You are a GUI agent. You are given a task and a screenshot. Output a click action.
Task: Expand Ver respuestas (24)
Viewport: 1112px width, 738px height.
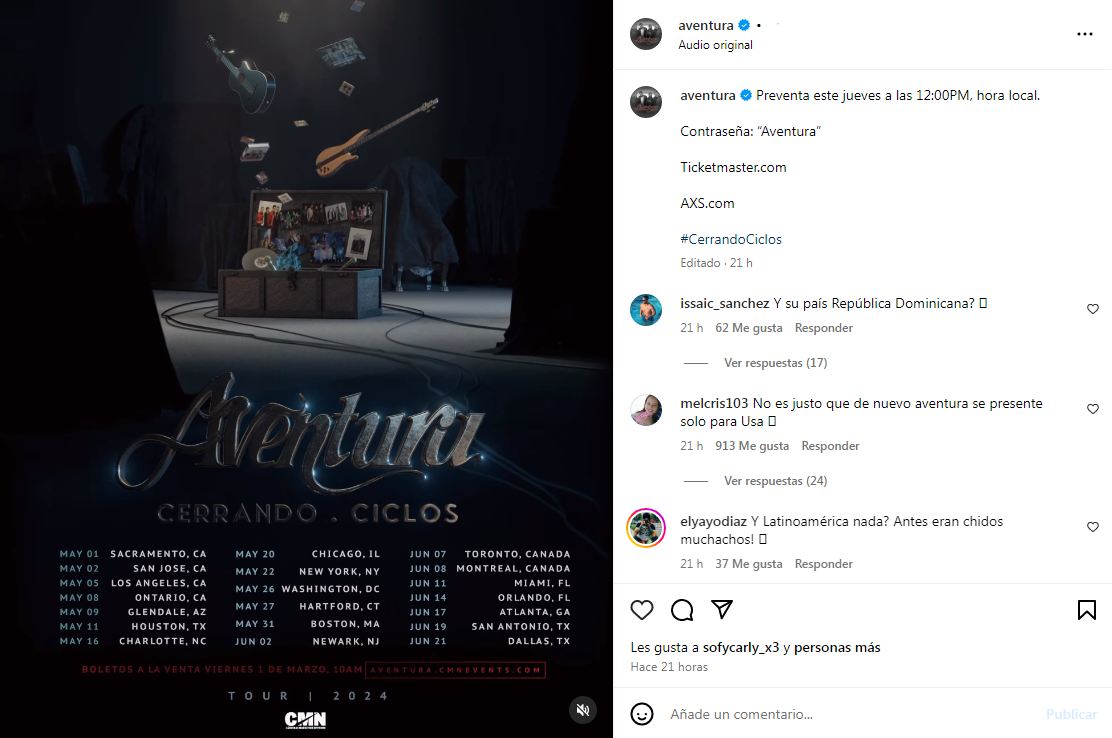(775, 481)
